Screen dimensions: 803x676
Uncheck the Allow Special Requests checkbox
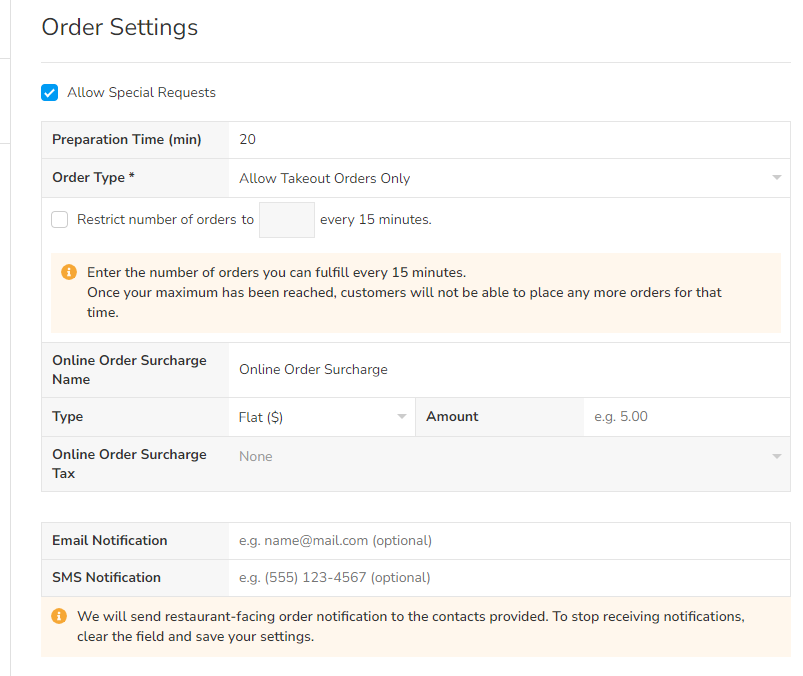point(50,93)
